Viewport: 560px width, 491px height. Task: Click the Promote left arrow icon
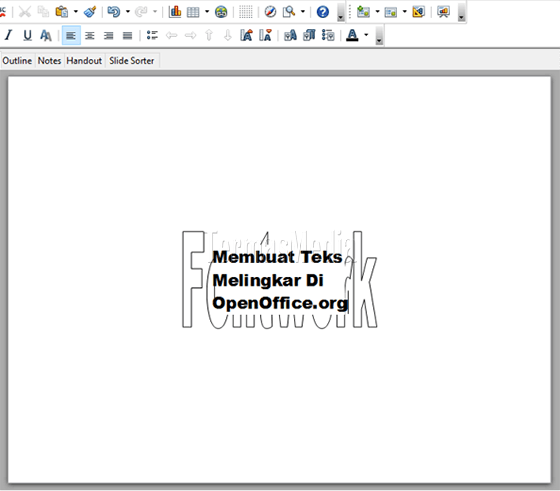point(171,35)
